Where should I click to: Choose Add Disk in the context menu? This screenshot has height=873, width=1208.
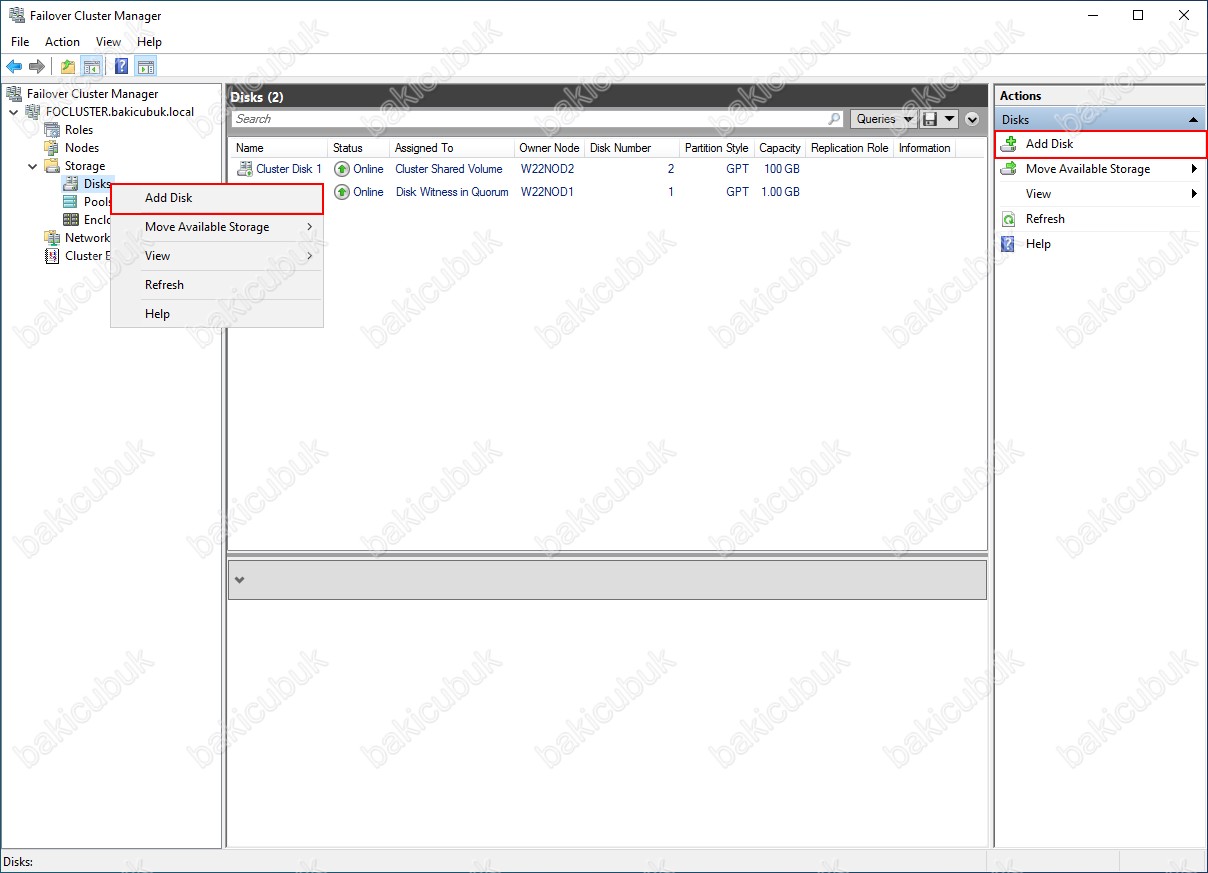pos(217,198)
